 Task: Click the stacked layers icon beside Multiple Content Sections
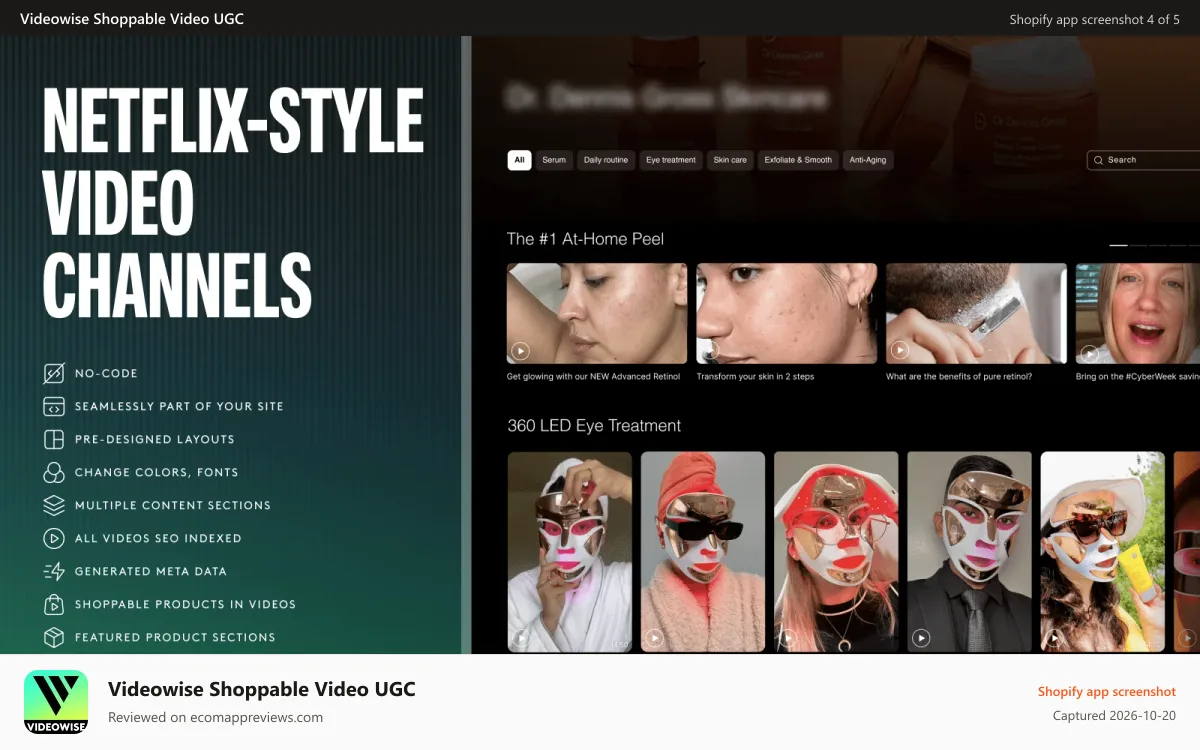54,506
